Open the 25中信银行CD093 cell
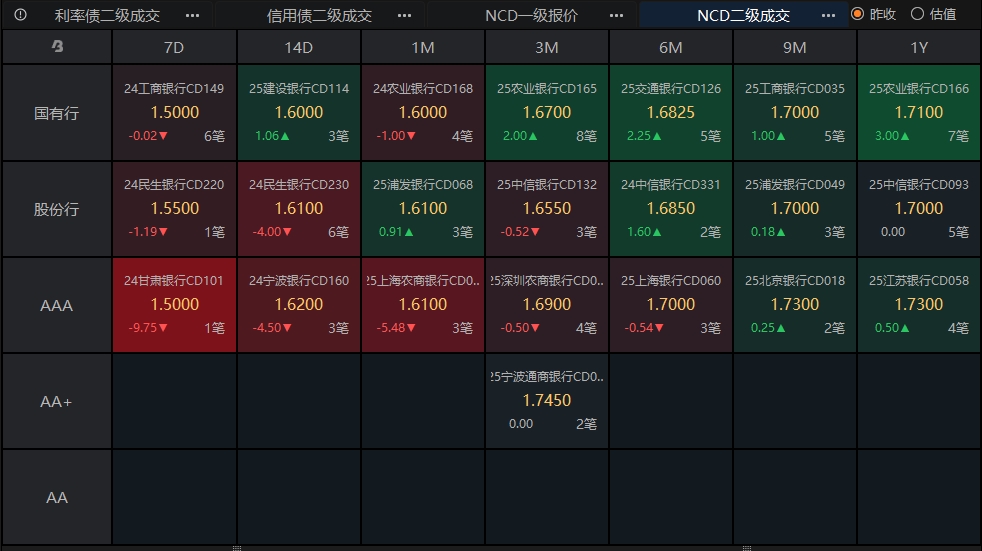This screenshot has width=982, height=551. click(x=919, y=209)
